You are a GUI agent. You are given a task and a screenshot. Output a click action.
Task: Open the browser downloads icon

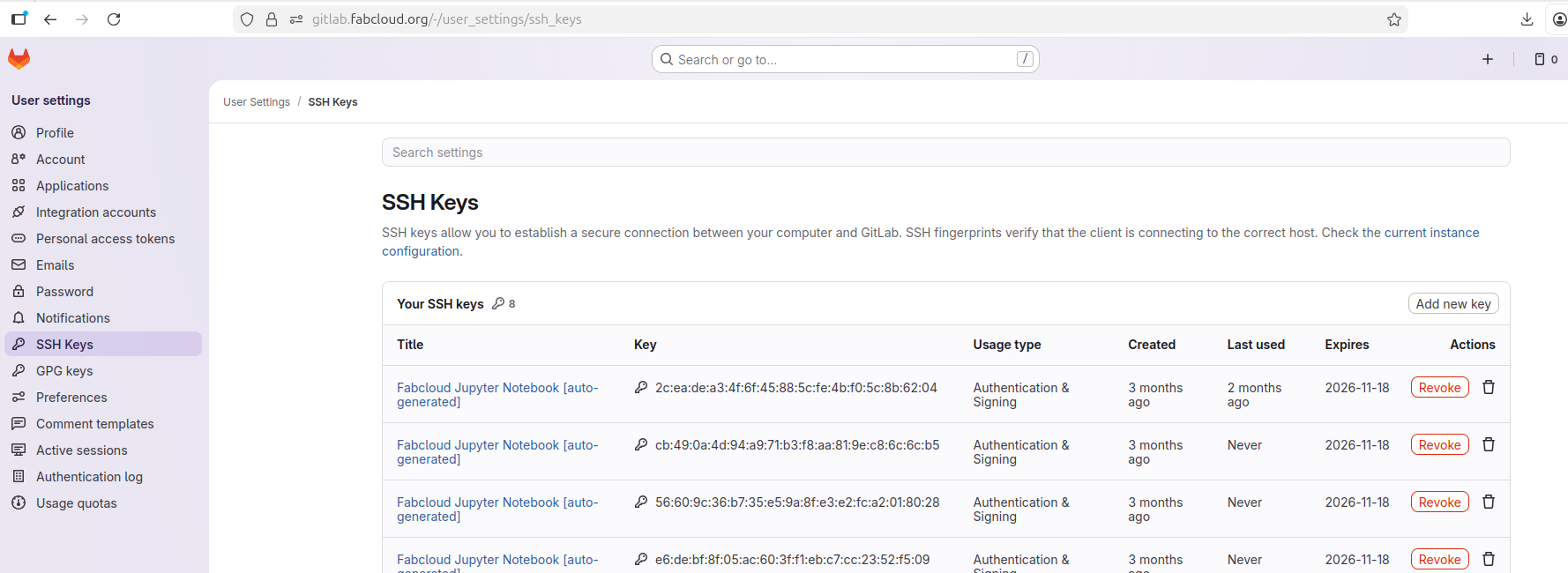pyautogui.click(x=1527, y=19)
